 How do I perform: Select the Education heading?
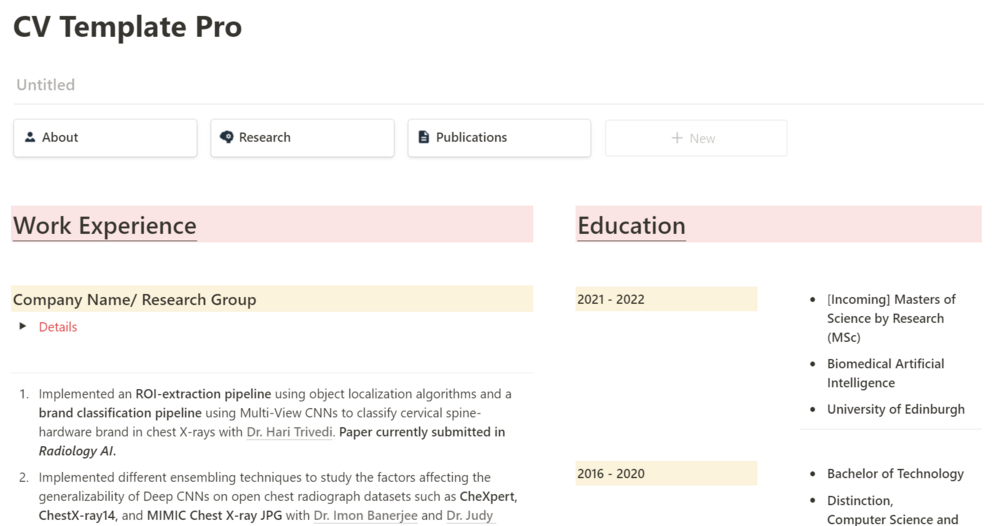pos(631,226)
